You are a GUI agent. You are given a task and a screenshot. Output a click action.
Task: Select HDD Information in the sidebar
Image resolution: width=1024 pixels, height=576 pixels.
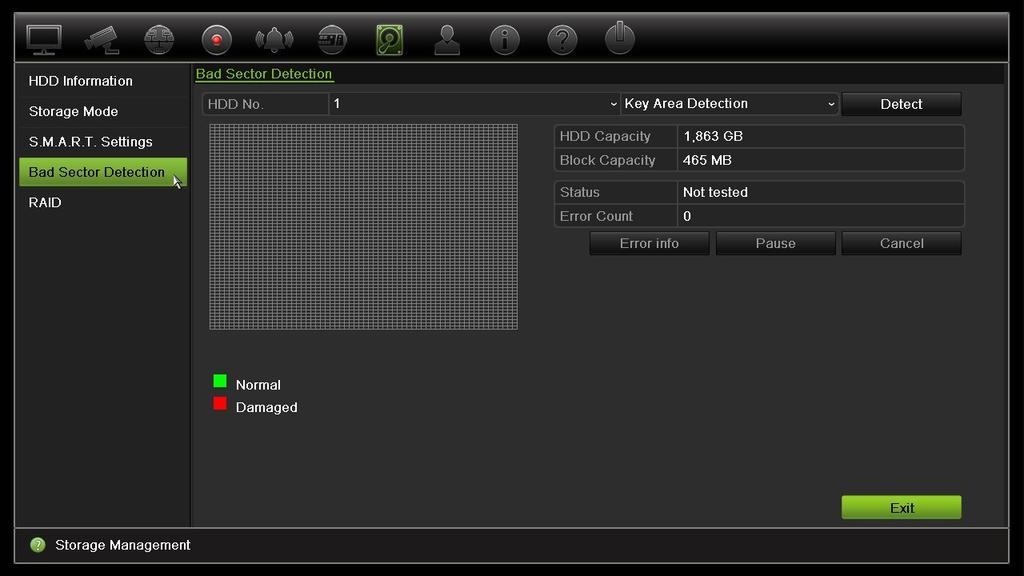(x=103, y=81)
